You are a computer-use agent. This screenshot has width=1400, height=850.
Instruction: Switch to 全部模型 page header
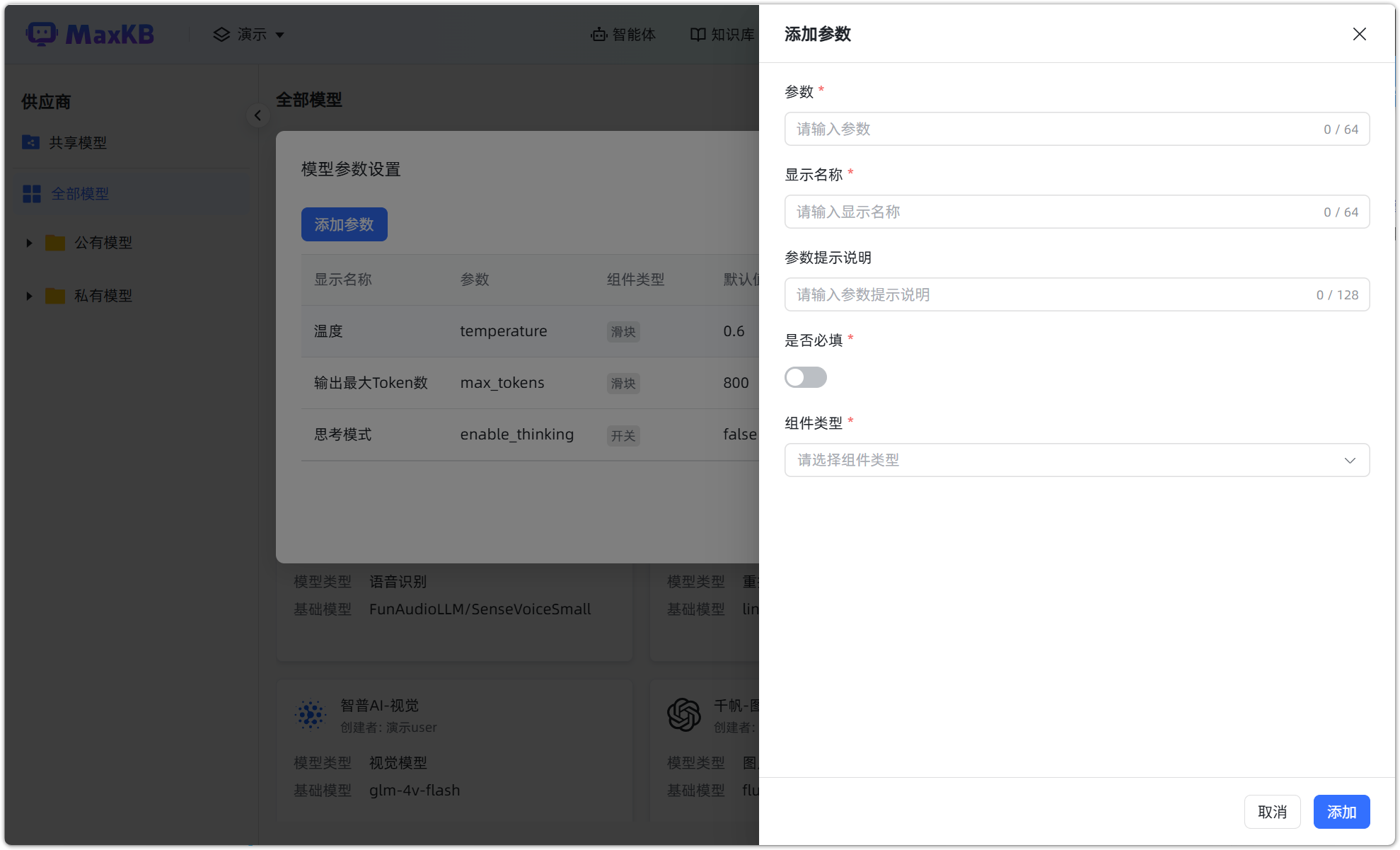point(308,100)
